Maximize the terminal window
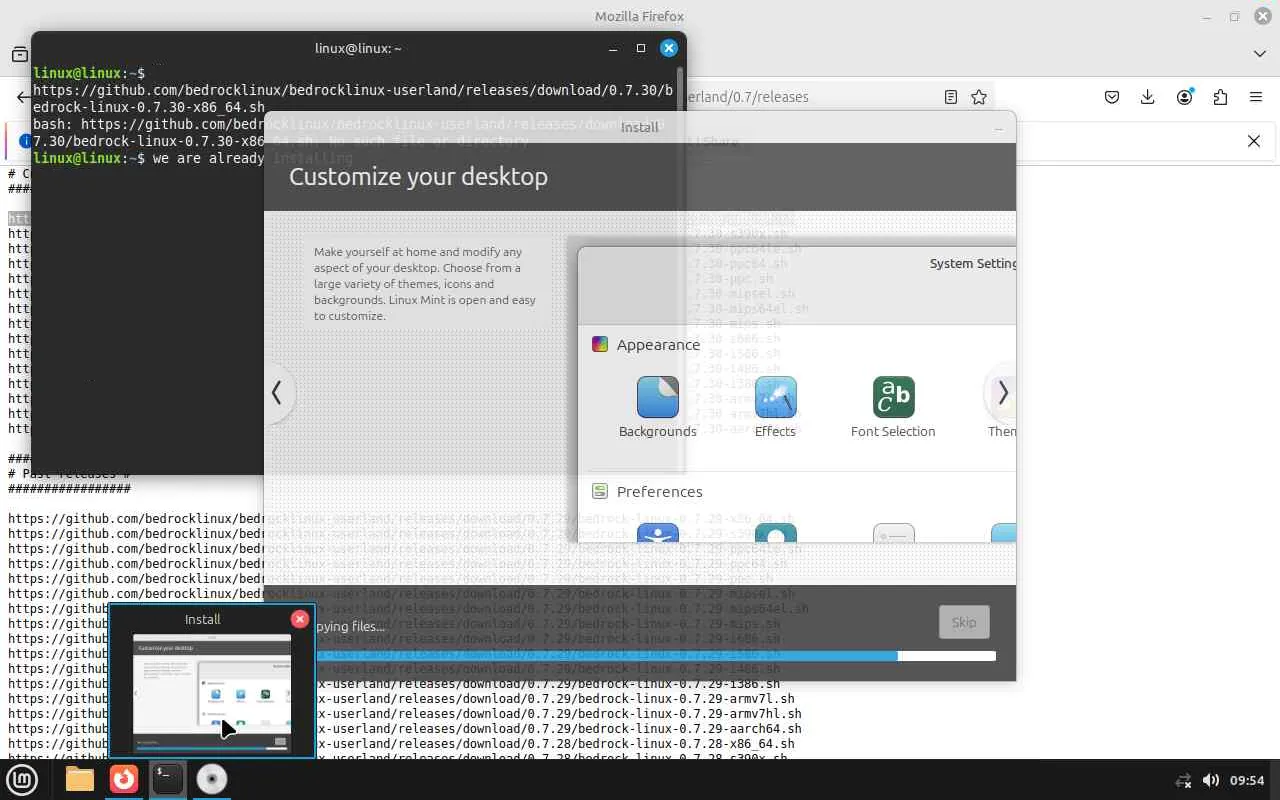This screenshot has width=1280, height=800. [x=641, y=48]
